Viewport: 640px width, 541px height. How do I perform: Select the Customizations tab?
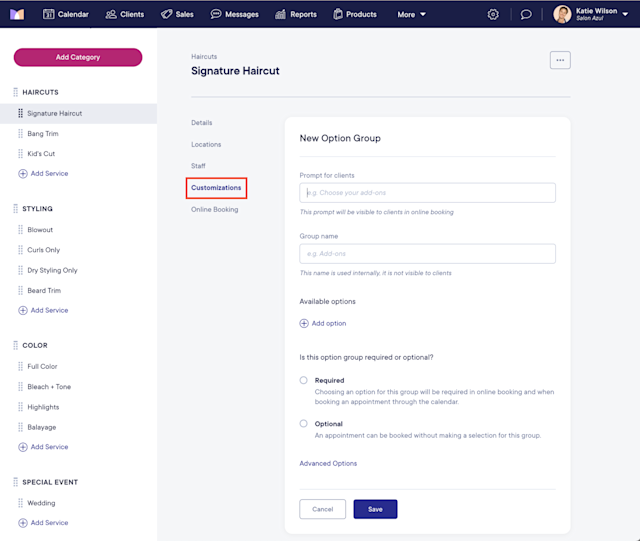(x=216, y=188)
